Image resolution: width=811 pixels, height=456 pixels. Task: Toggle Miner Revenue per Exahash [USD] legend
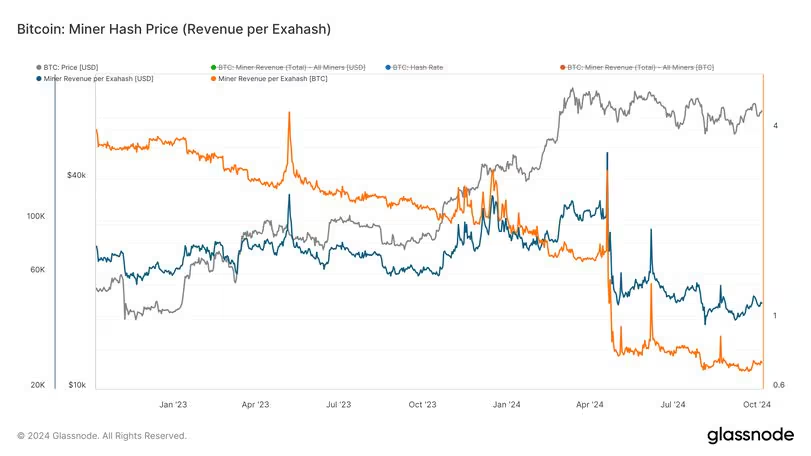click(95, 79)
